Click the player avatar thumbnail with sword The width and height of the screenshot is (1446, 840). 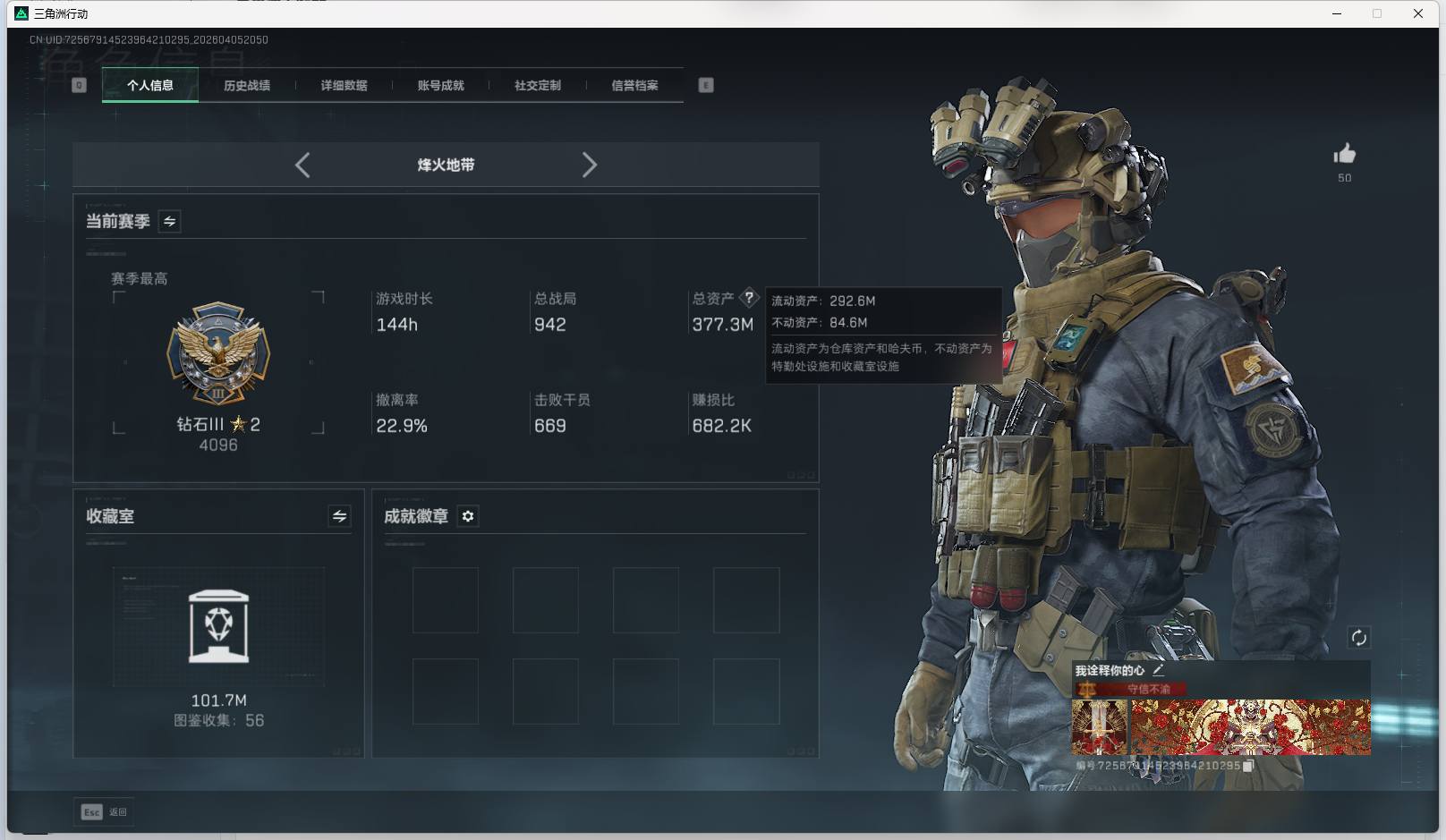[x=1100, y=727]
